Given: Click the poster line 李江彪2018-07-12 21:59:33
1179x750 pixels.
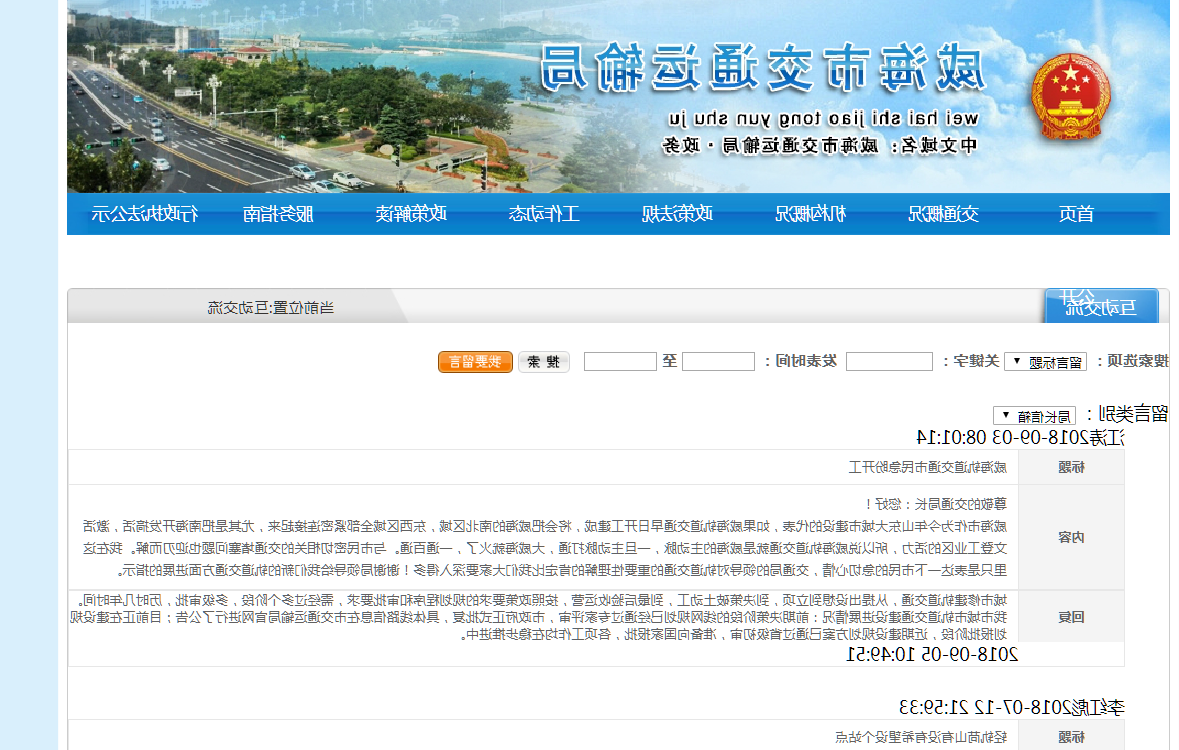Looking at the screenshot, I should (1011, 707).
